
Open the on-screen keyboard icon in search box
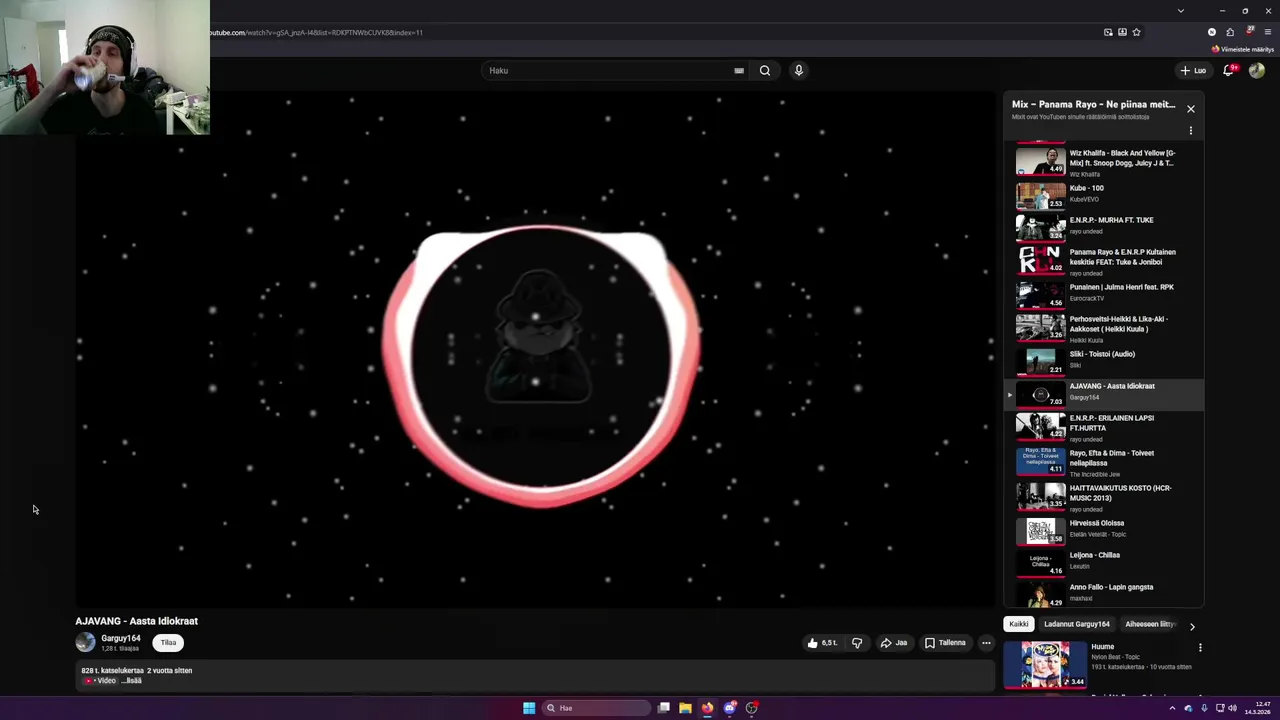click(739, 71)
